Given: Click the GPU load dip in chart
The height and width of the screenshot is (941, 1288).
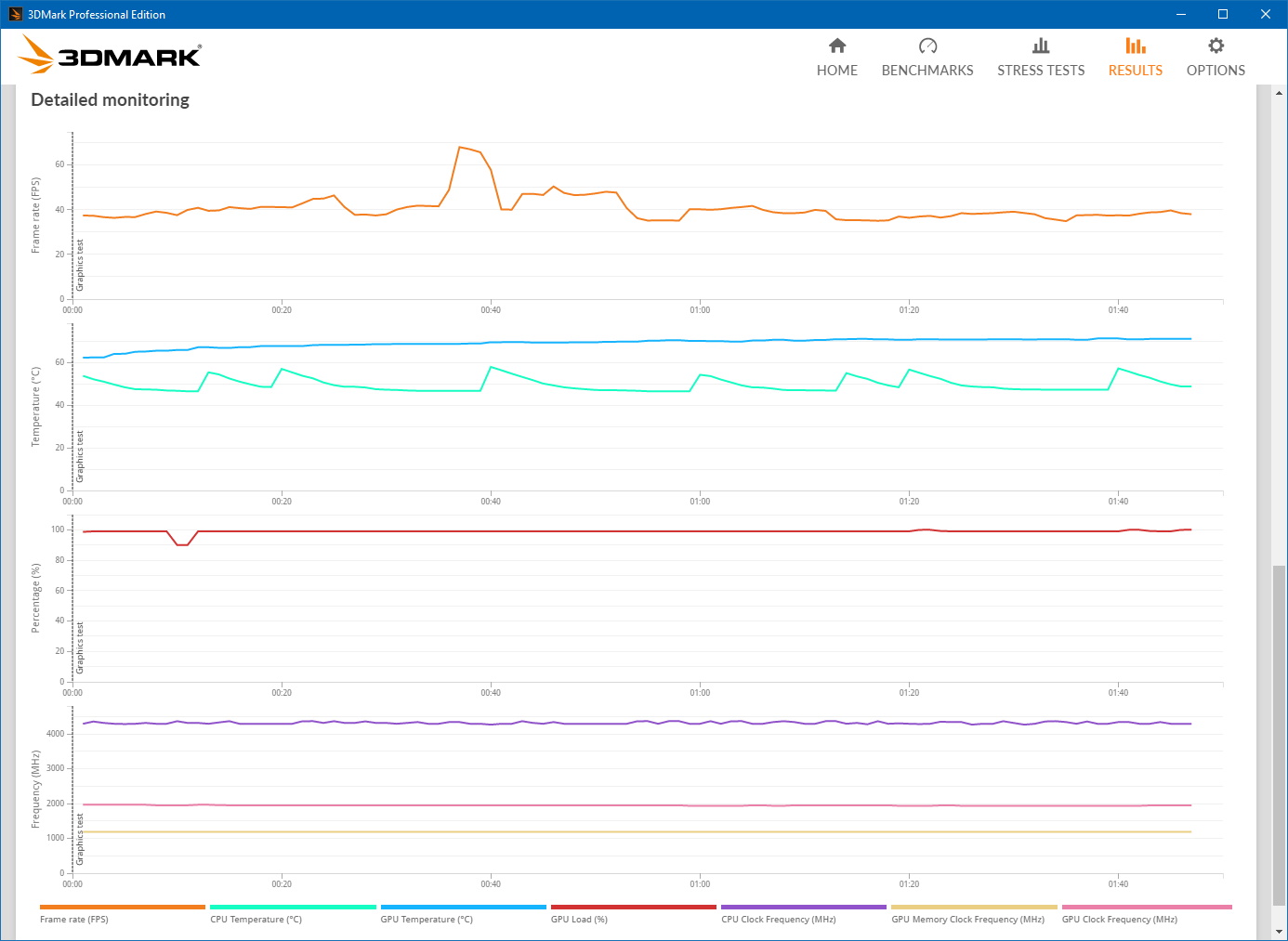Looking at the screenshot, I should [182, 544].
